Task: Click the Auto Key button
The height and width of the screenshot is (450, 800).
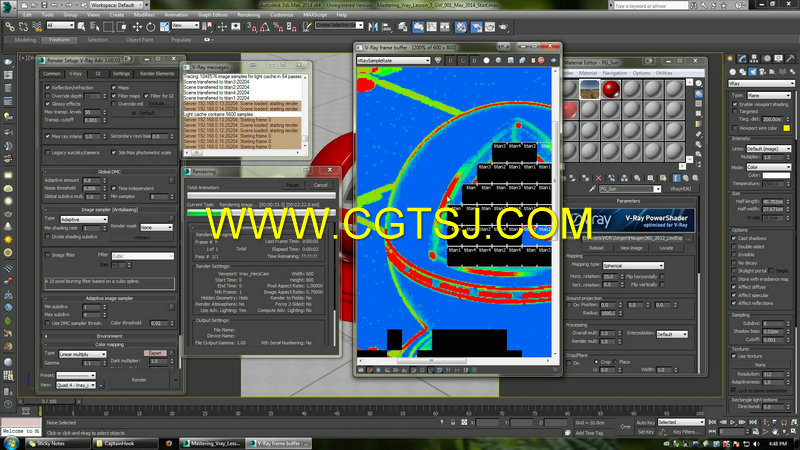Action: pyautogui.click(x=645, y=422)
